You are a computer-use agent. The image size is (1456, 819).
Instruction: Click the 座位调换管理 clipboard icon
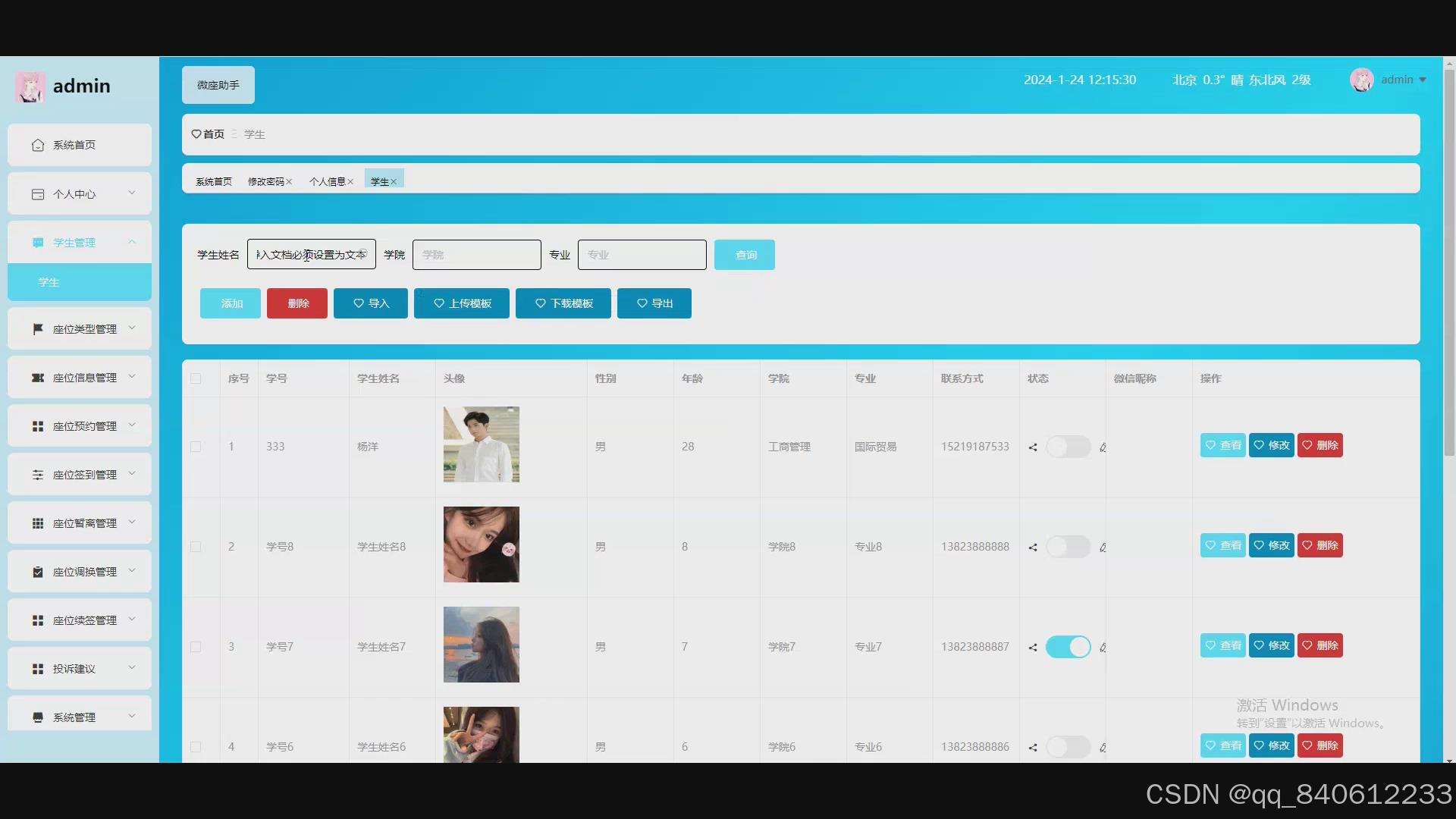point(38,572)
